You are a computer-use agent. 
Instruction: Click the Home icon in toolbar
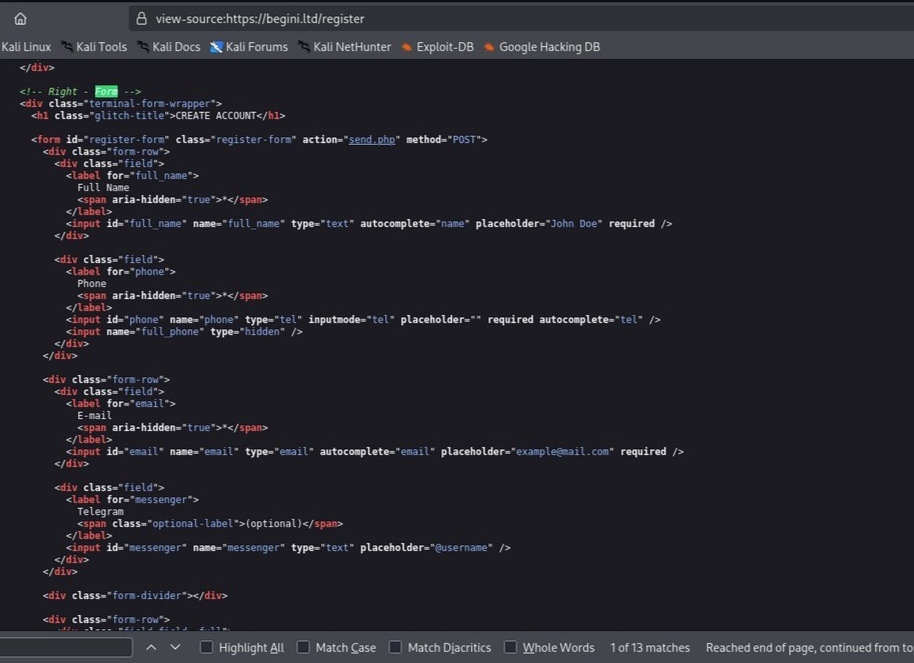click(x=20, y=19)
